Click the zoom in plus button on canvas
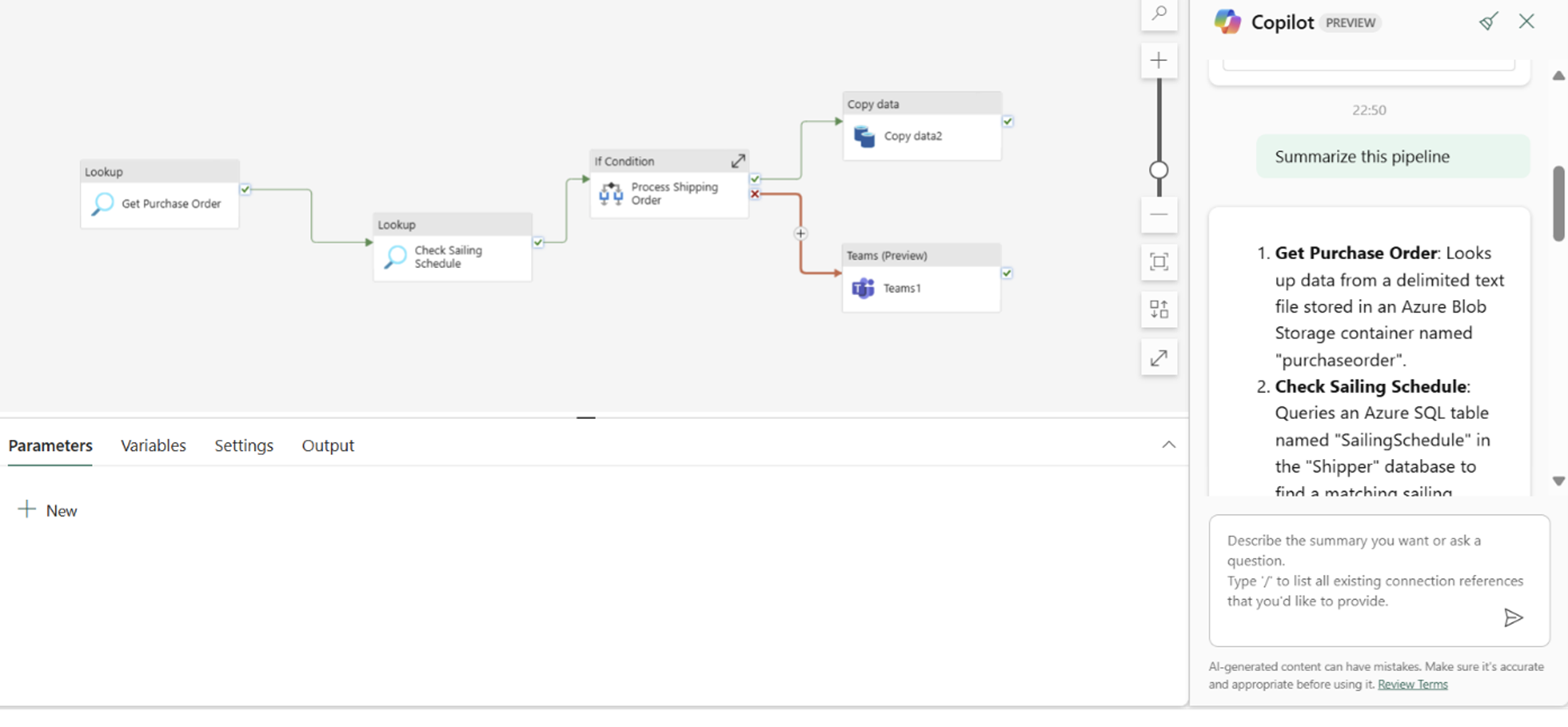1568x727 pixels. [x=1158, y=61]
